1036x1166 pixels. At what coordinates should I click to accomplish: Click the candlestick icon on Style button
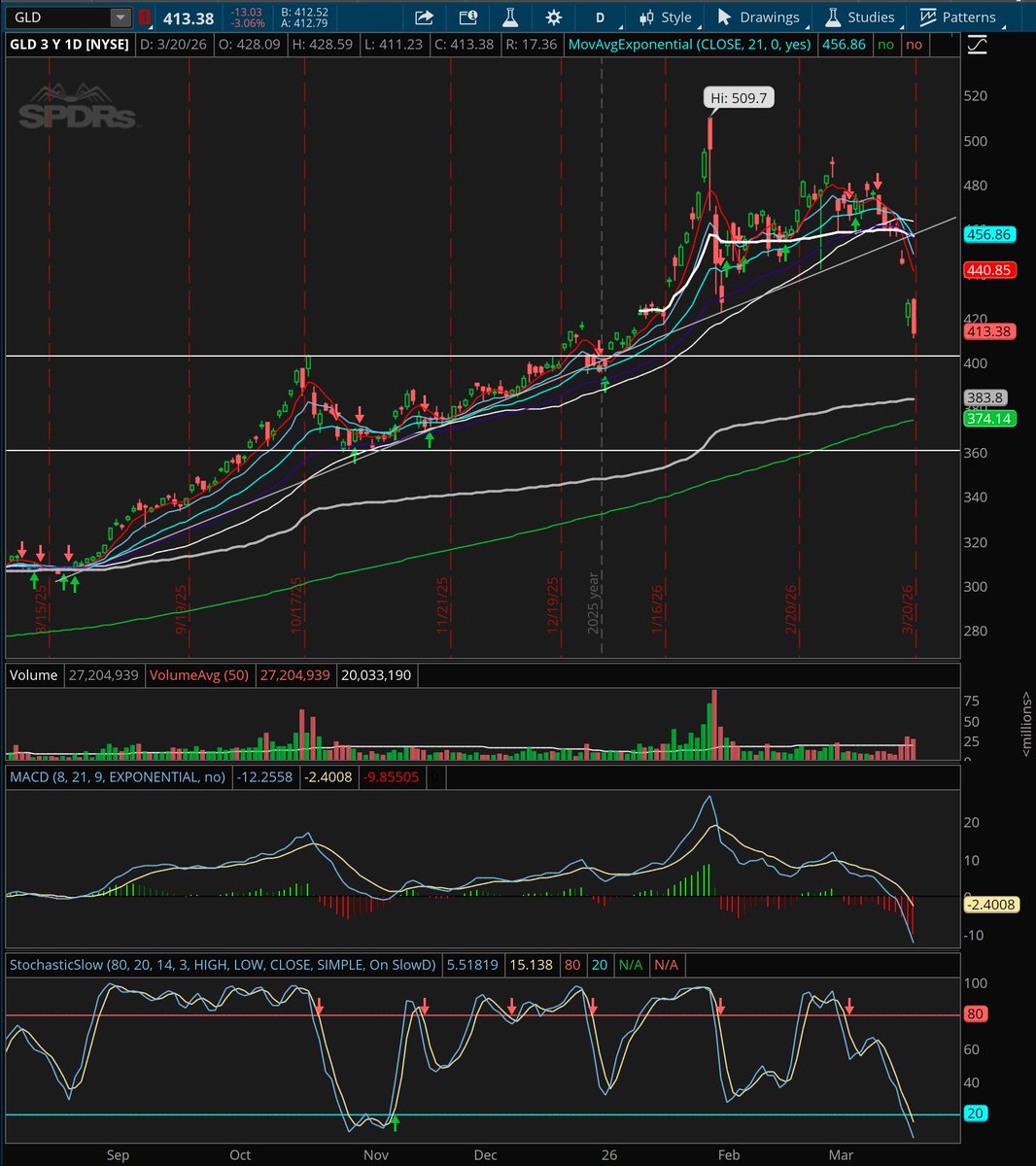coord(647,17)
